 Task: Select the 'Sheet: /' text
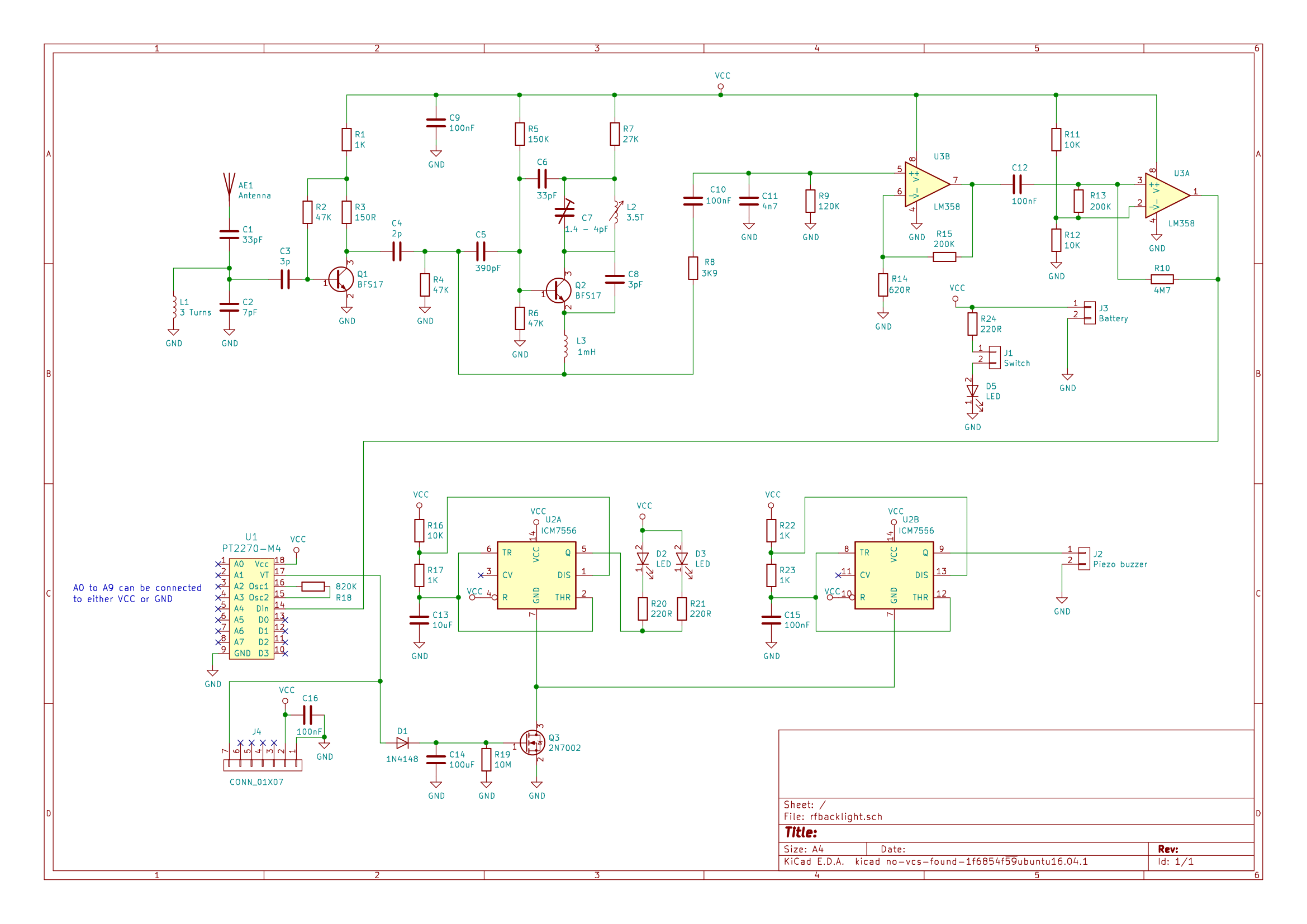click(804, 804)
